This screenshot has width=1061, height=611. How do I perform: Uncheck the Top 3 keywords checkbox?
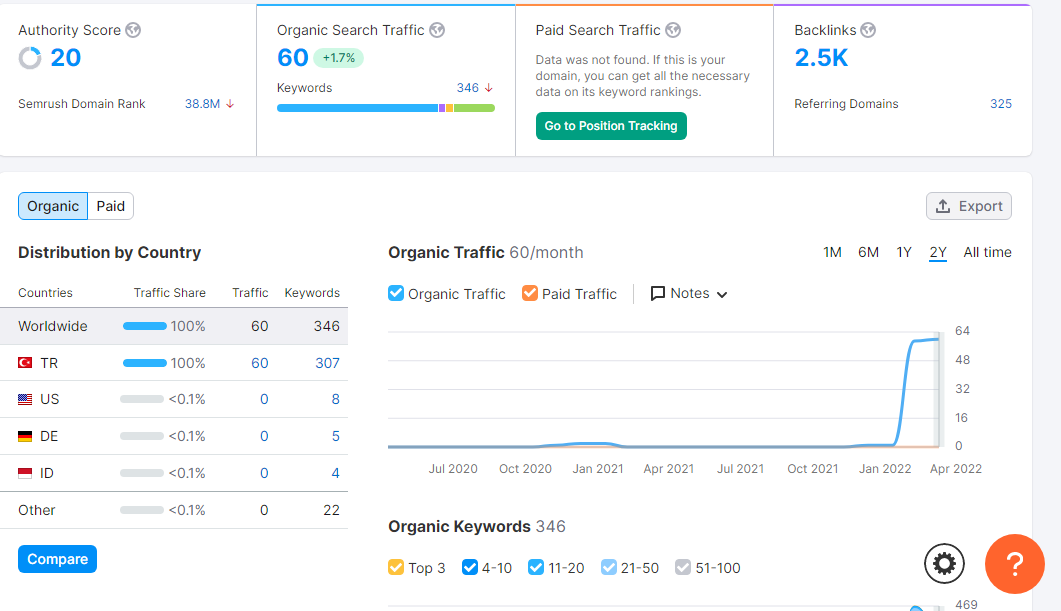396,567
